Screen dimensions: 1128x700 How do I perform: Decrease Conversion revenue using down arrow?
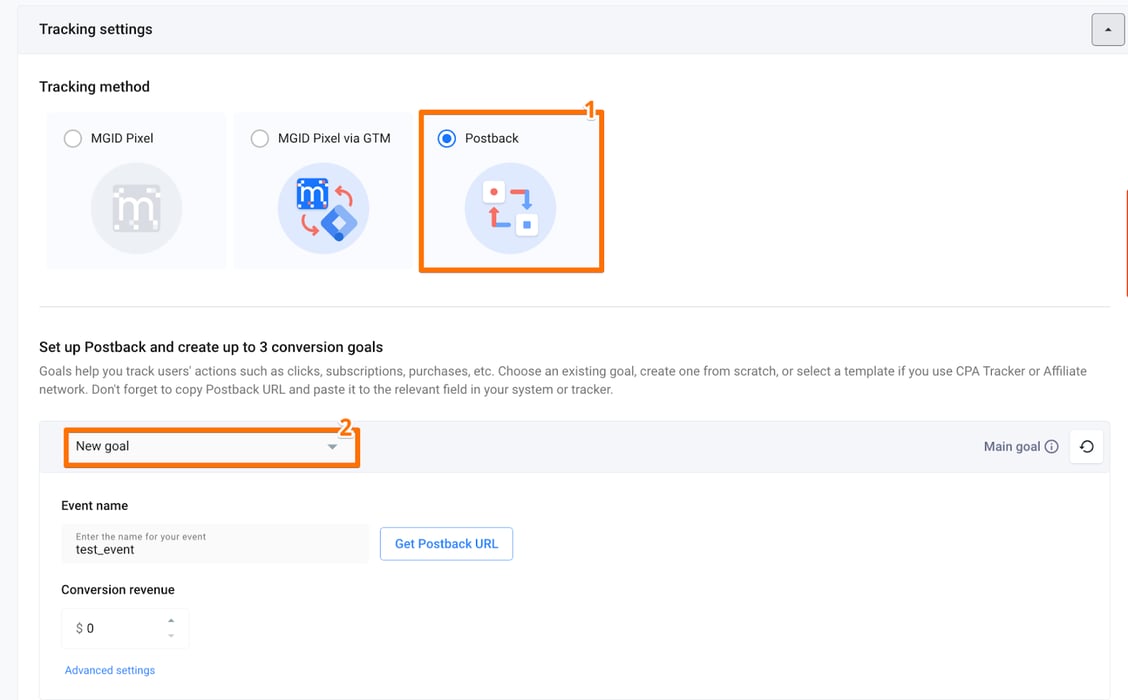[168, 634]
